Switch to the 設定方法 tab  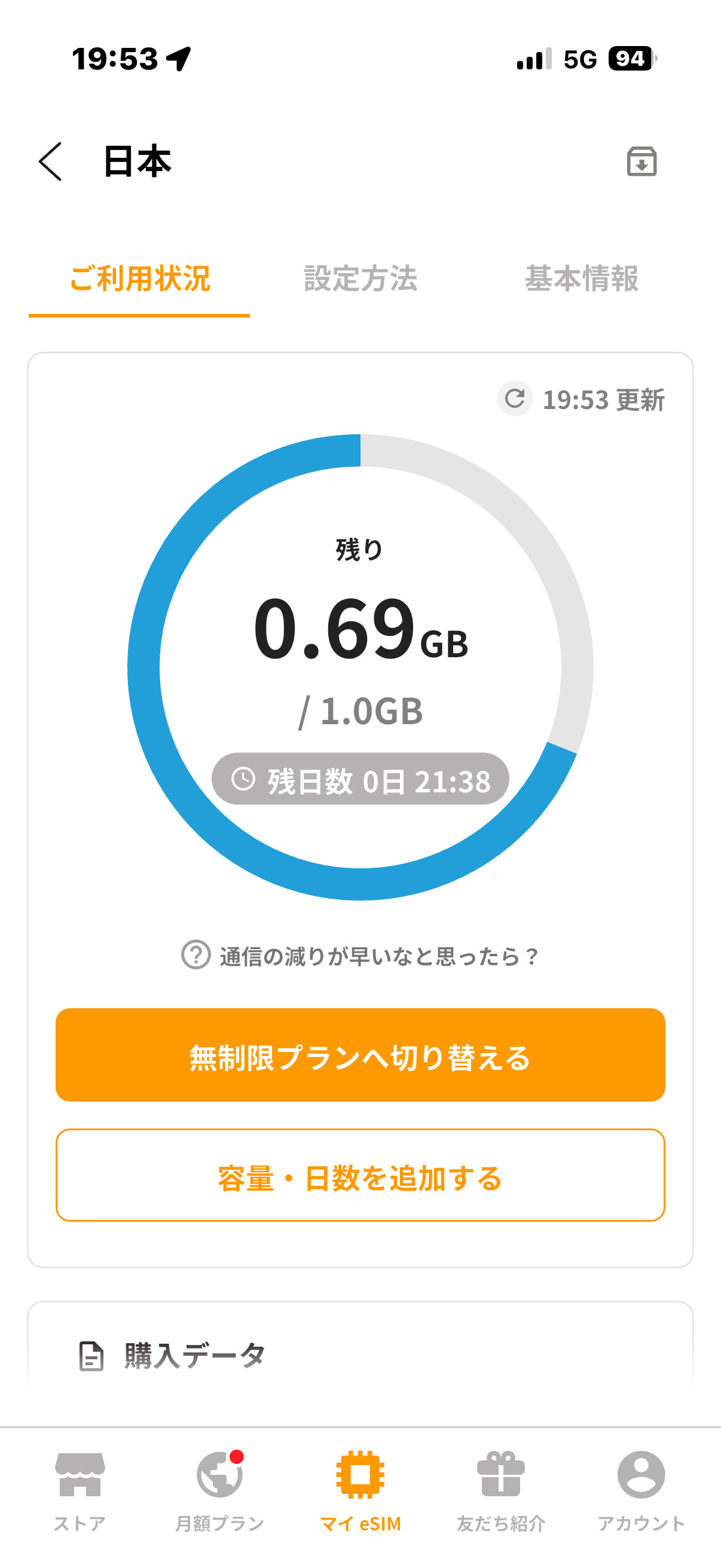pyautogui.click(x=360, y=279)
